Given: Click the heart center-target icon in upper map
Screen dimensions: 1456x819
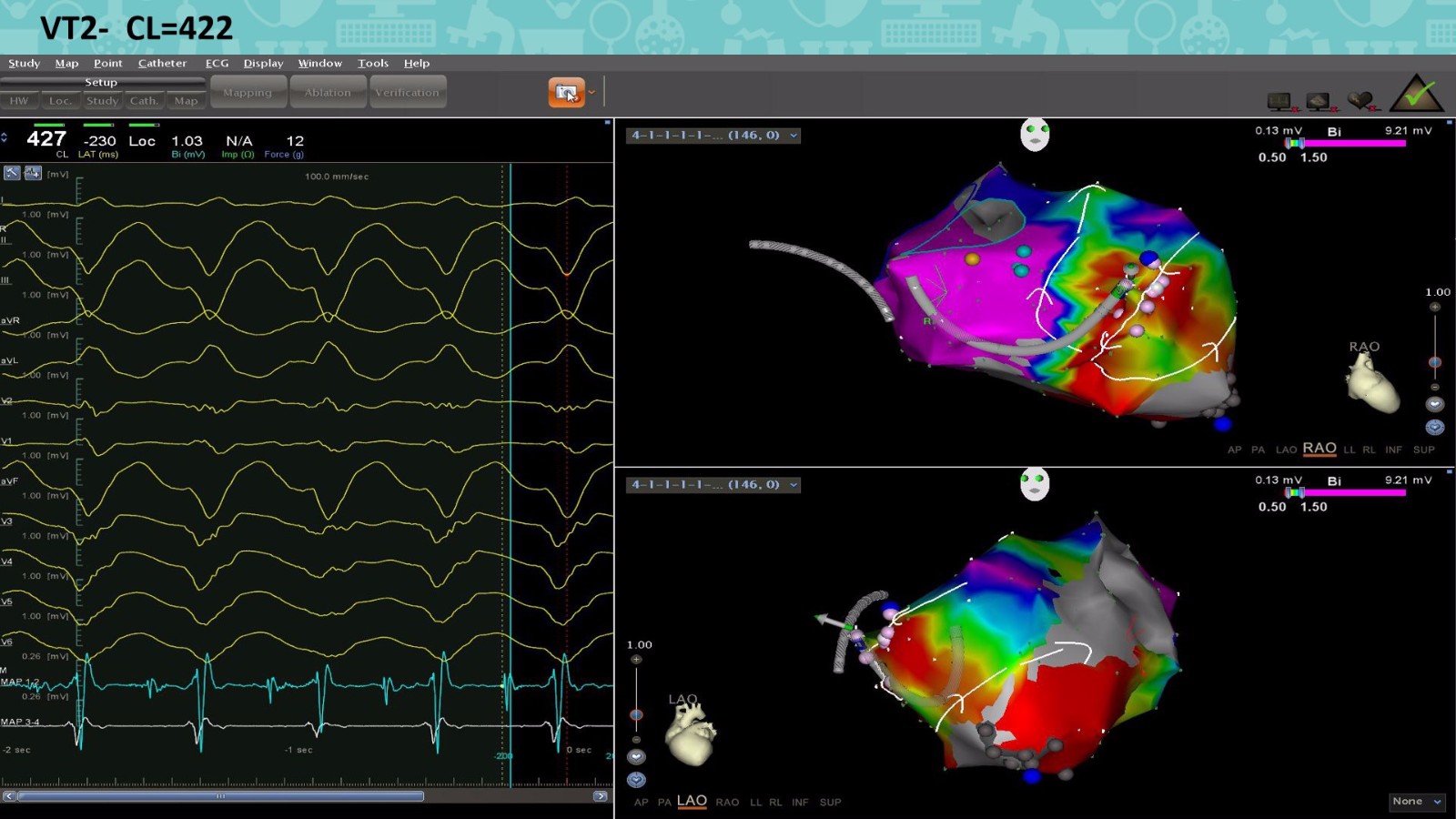Looking at the screenshot, I should pos(1435,427).
